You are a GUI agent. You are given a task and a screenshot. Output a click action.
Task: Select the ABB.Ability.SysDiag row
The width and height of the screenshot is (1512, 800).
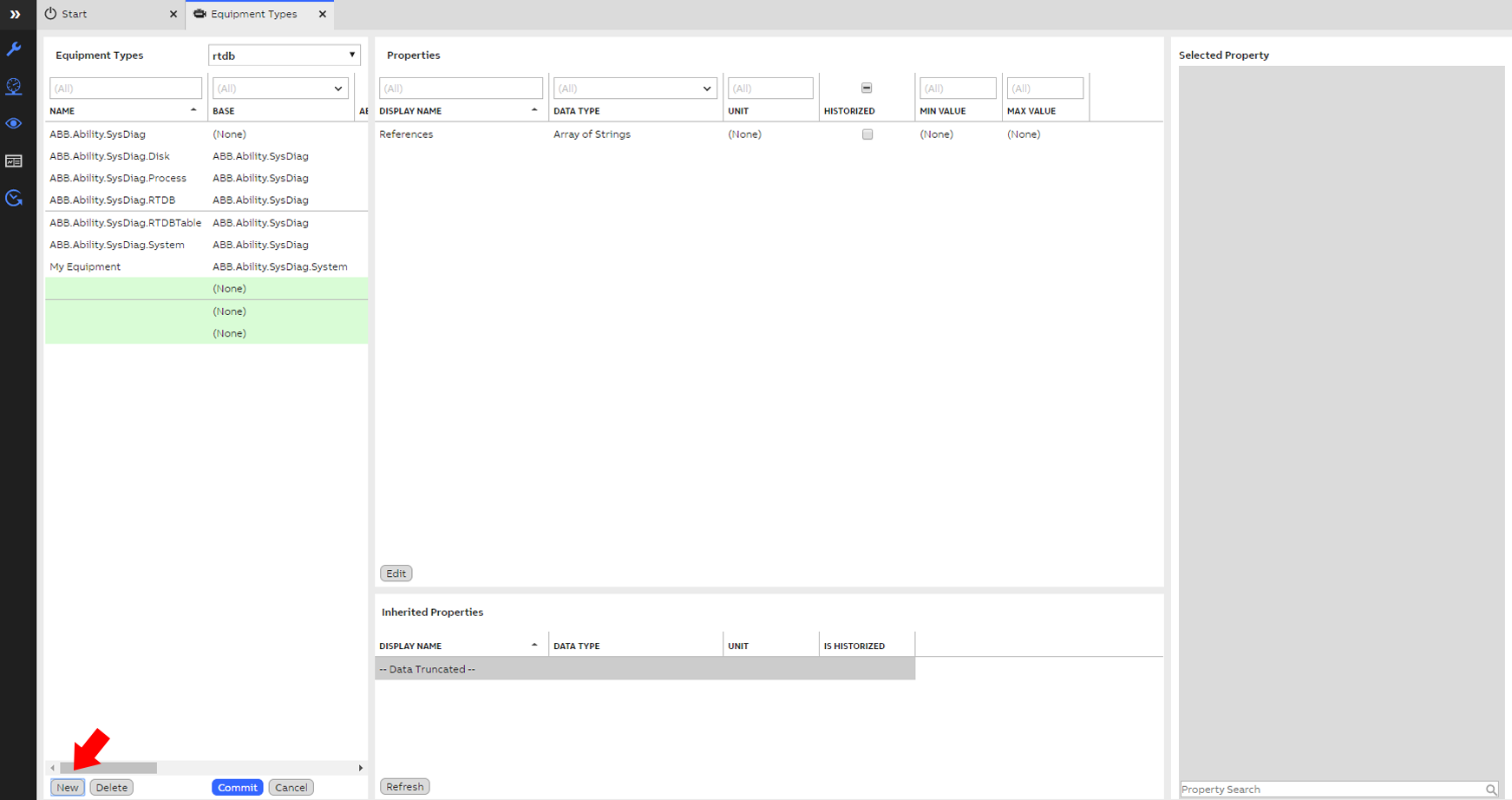[x=206, y=134]
